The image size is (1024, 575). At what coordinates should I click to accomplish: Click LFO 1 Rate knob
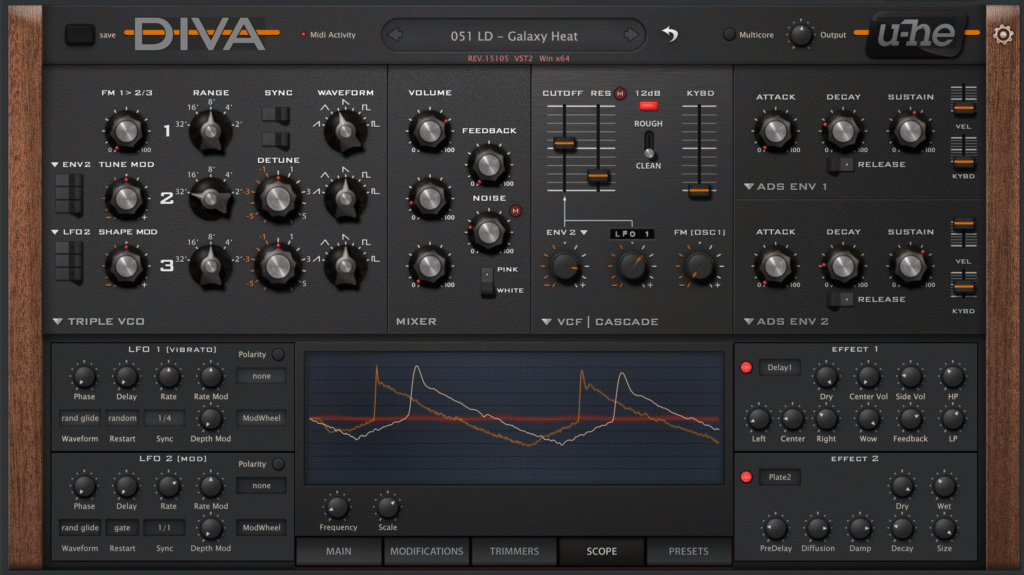pos(168,376)
